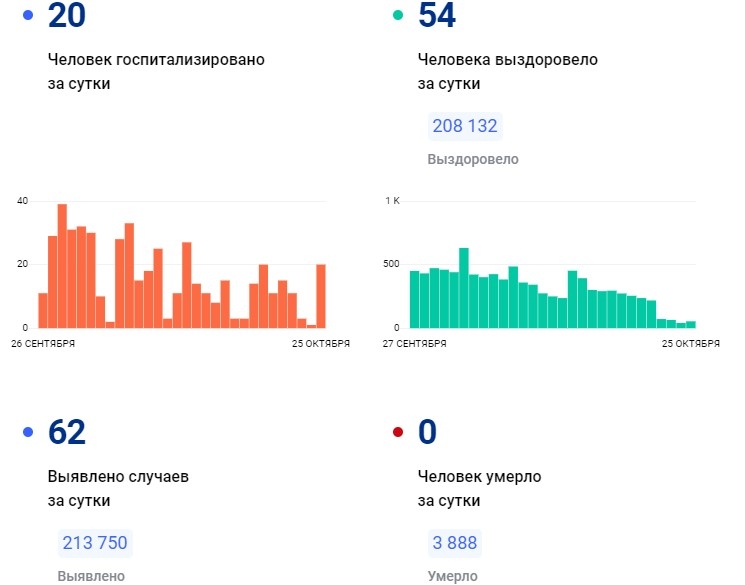Open the 208 132 recovered total badge

pyautogui.click(x=464, y=126)
